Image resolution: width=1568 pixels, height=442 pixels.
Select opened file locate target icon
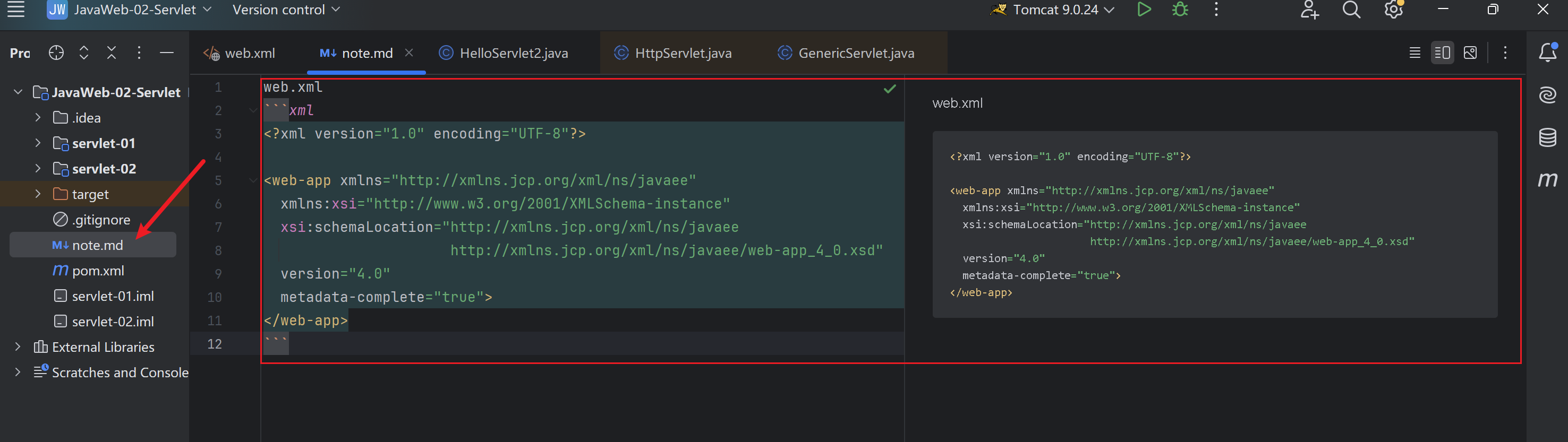pos(56,53)
